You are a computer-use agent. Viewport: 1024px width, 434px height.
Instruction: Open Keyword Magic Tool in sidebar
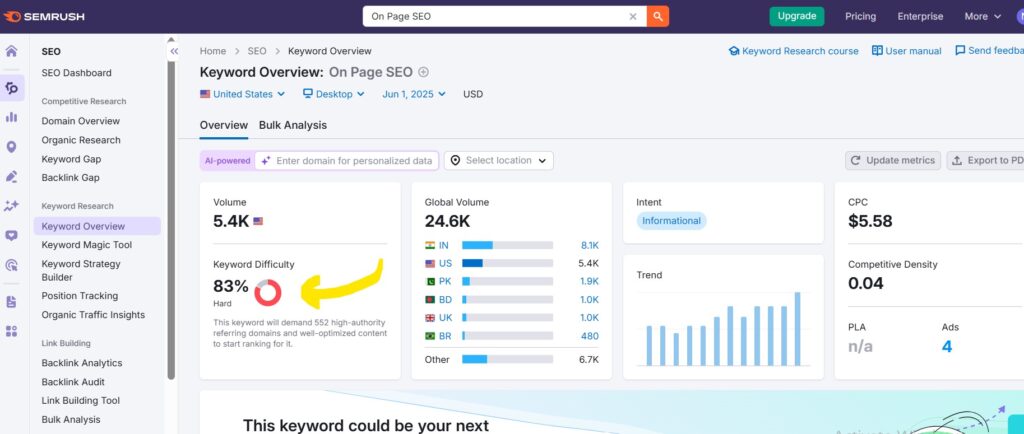[87, 245]
